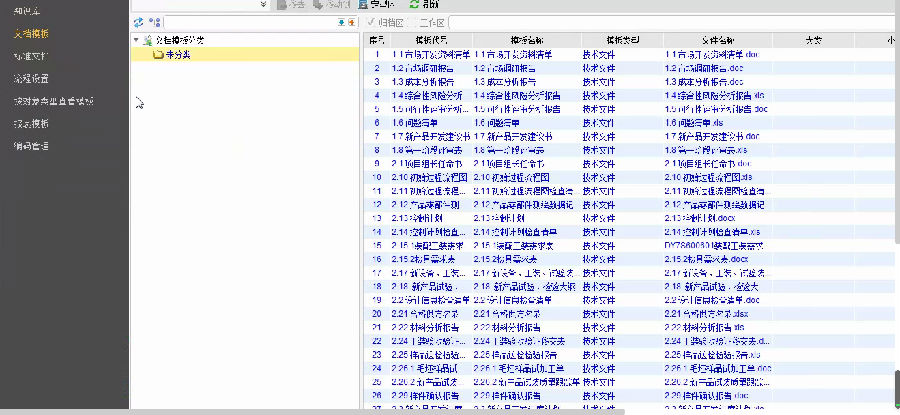This screenshot has height=415, width=900.
Task: Click the root icon of 文档模板分类 node
Action: pos(148,40)
